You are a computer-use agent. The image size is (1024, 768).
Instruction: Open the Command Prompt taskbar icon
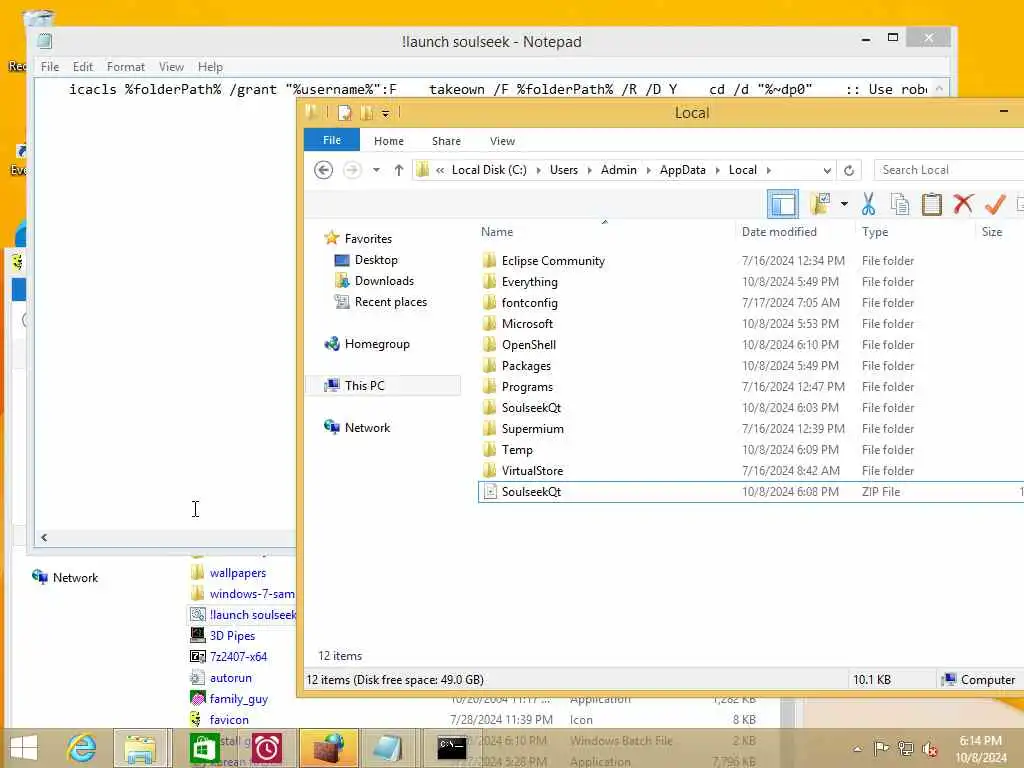tap(452, 748)
